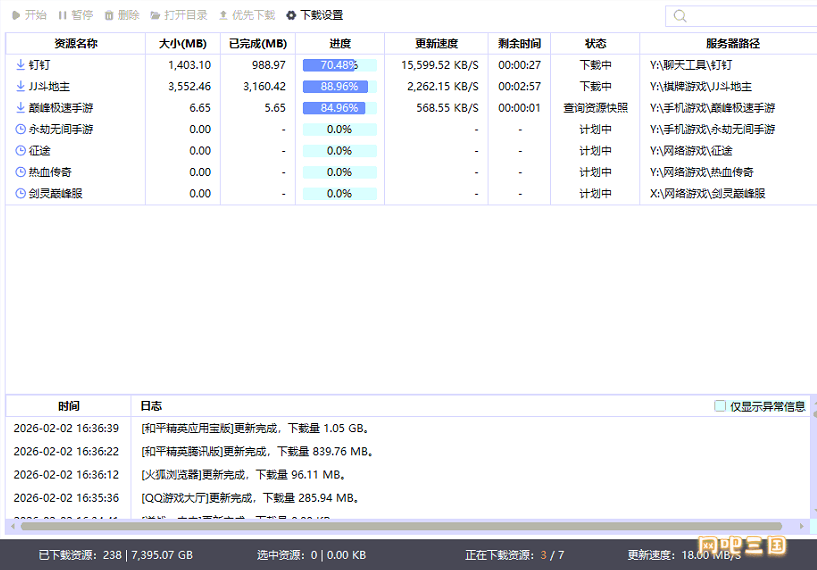The width and height of the screenshot is (817, 570).
Task: Click the path Y:\网络游戏\热血传奇
Action: 701,172
